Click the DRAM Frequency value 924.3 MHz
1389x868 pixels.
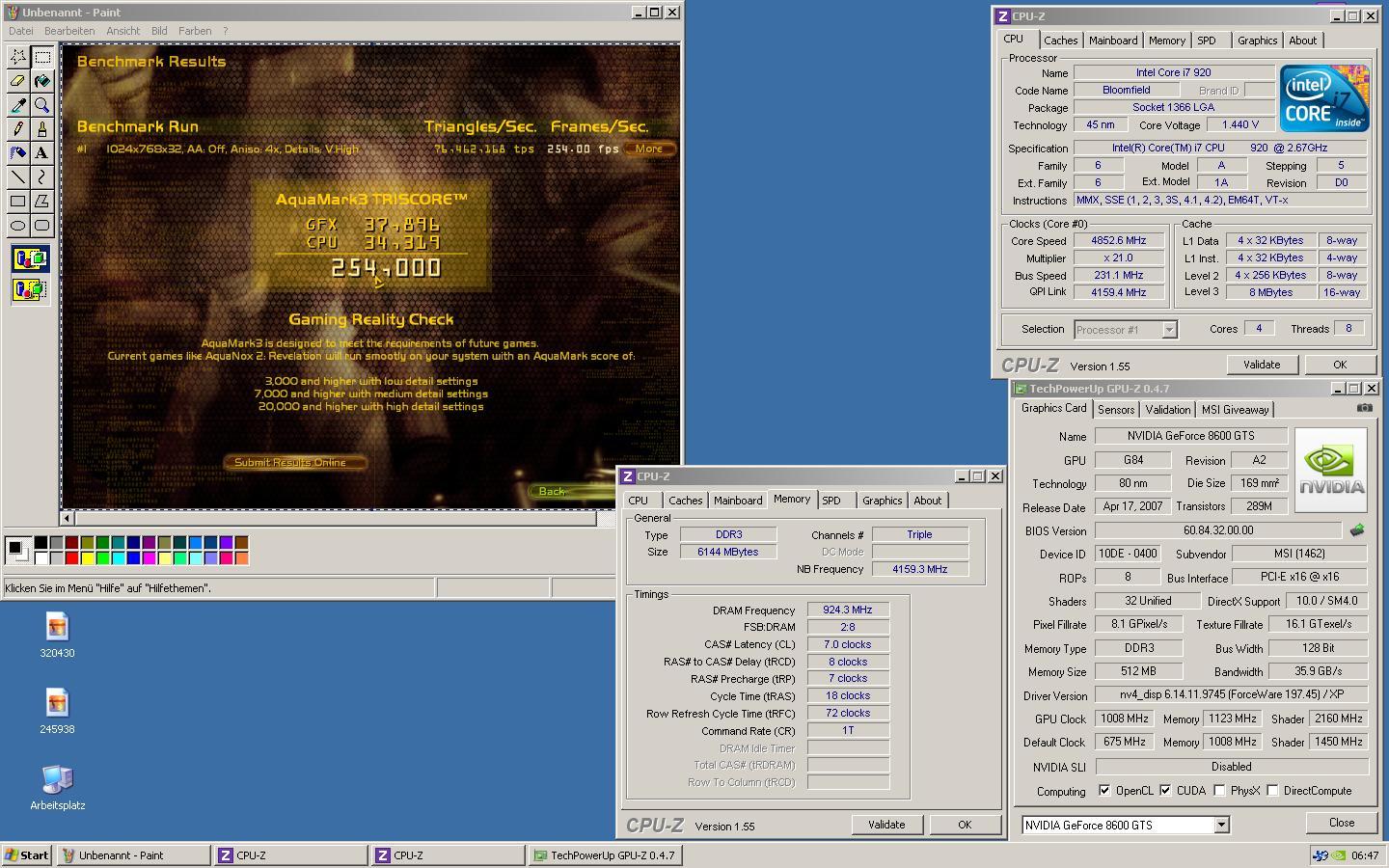(x=848, y=610)
